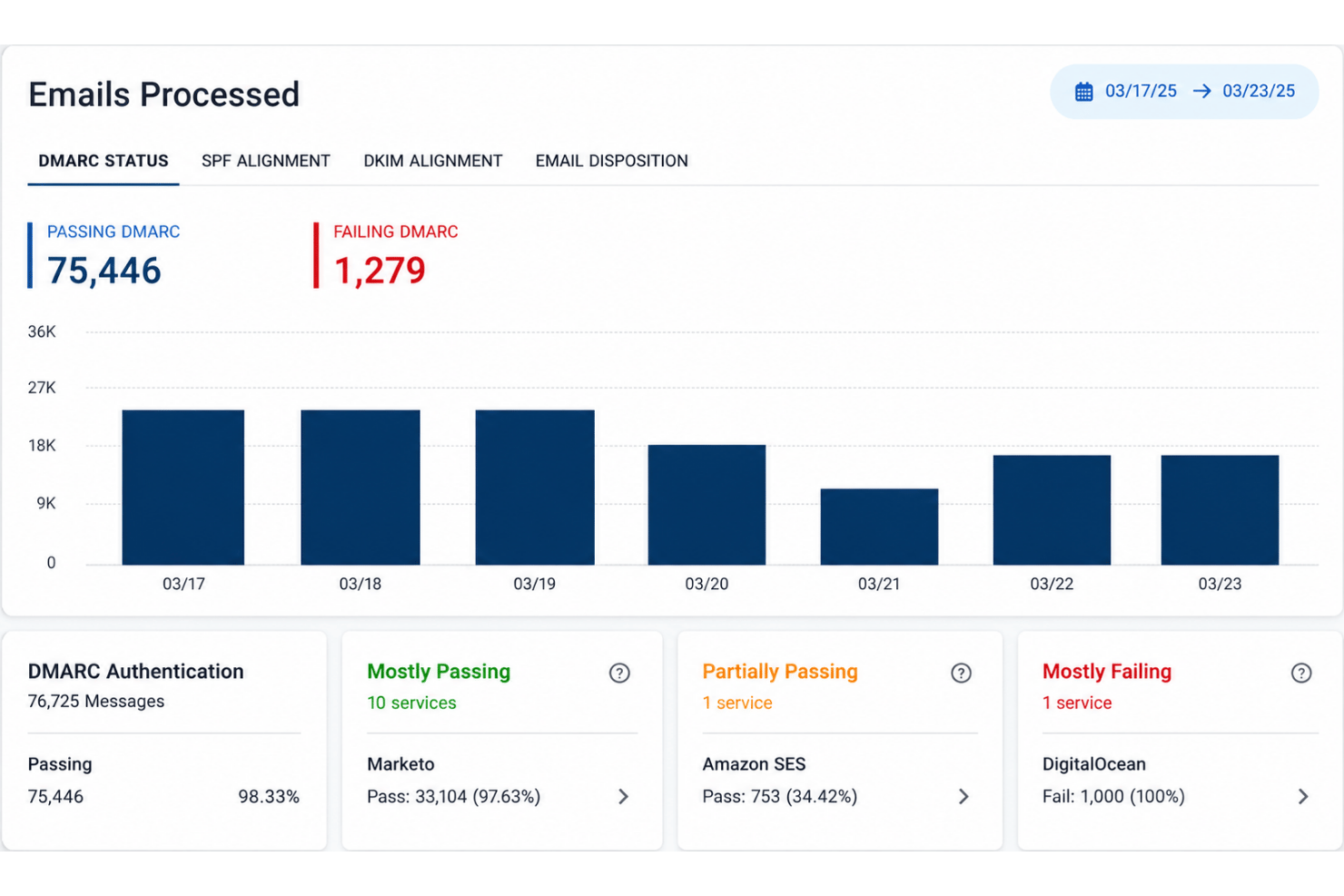Select the 03/20 bar in chart

click(x=707, y=505)
